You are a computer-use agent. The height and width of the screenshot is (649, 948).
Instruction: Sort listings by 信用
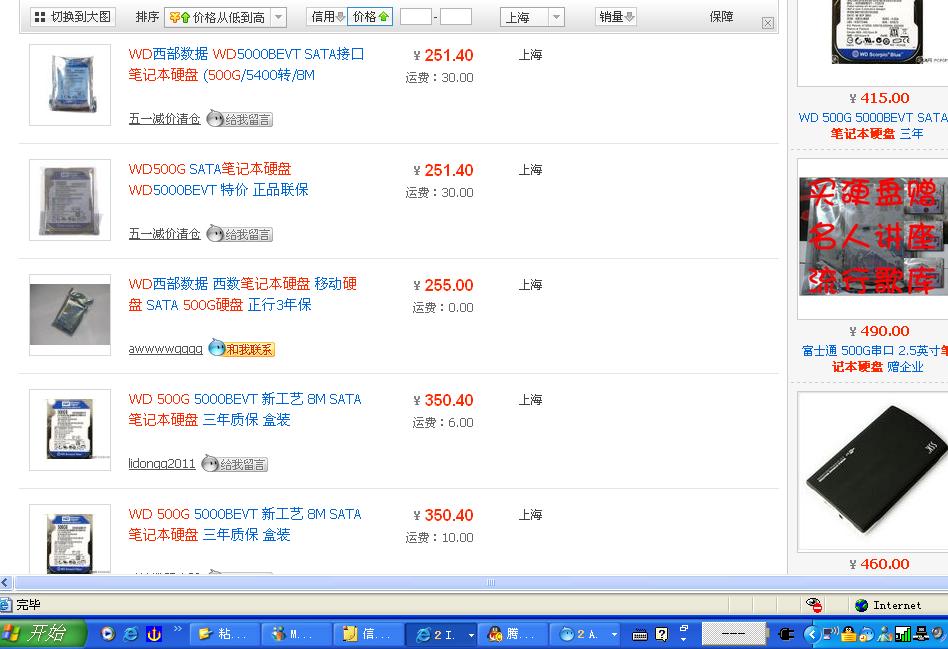328,17
